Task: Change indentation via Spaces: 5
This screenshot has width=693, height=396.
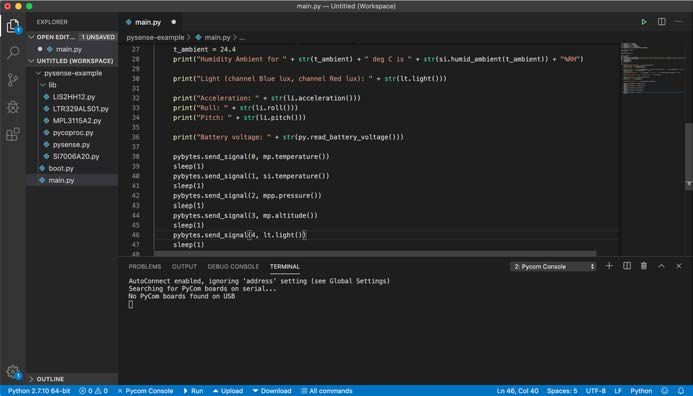Action: tap(562, 391)
